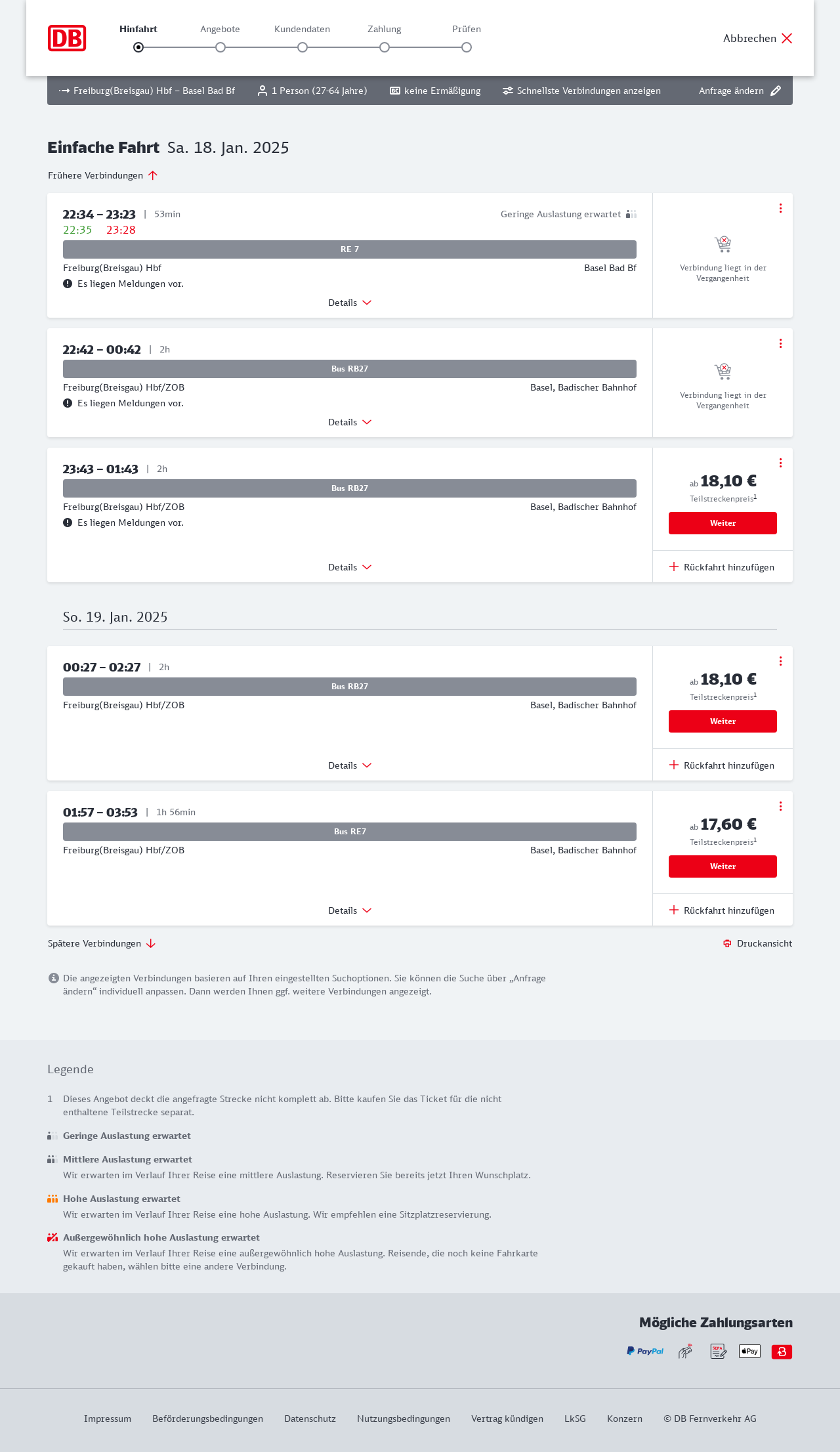Show Frühere Verbindungen
Image resolution: width=840 pixels, height=1452 pixels.
tap(103, 175)
